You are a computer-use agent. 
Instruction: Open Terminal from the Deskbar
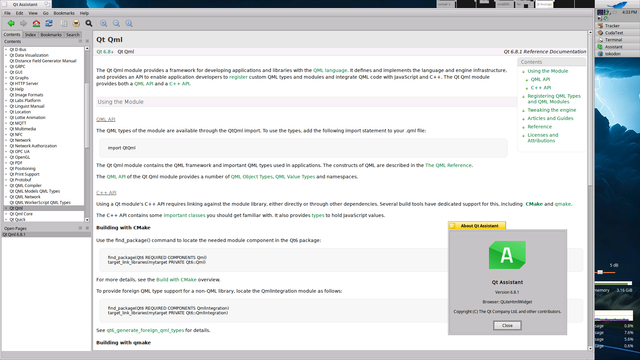coord(613,40)
